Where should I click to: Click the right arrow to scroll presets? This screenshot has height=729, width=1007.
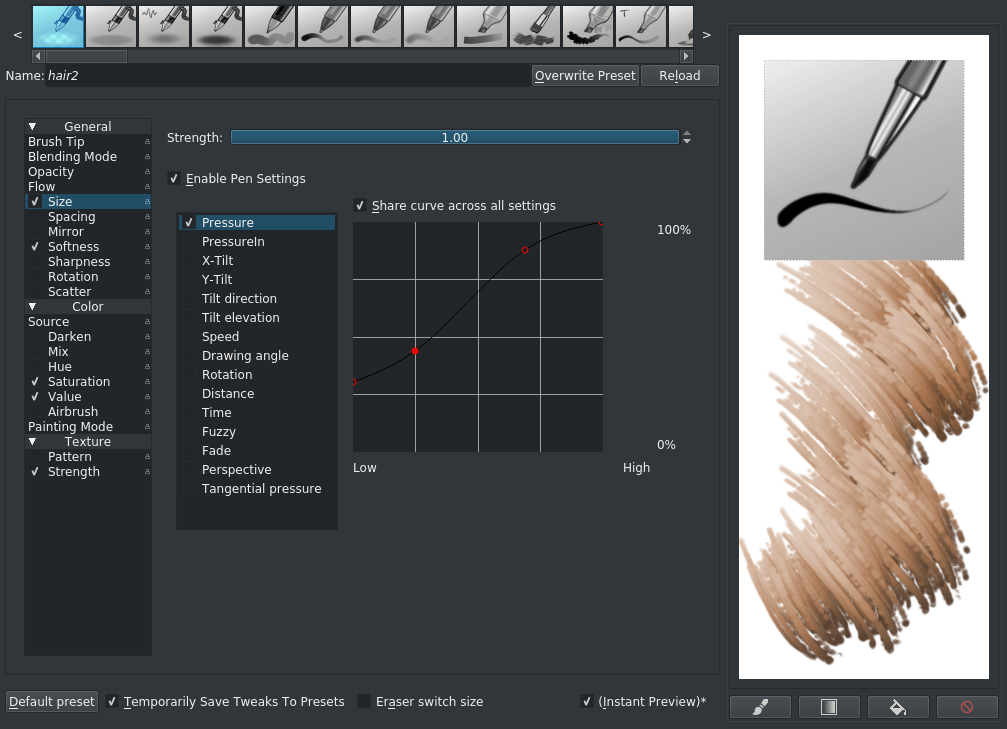point(706,34)
